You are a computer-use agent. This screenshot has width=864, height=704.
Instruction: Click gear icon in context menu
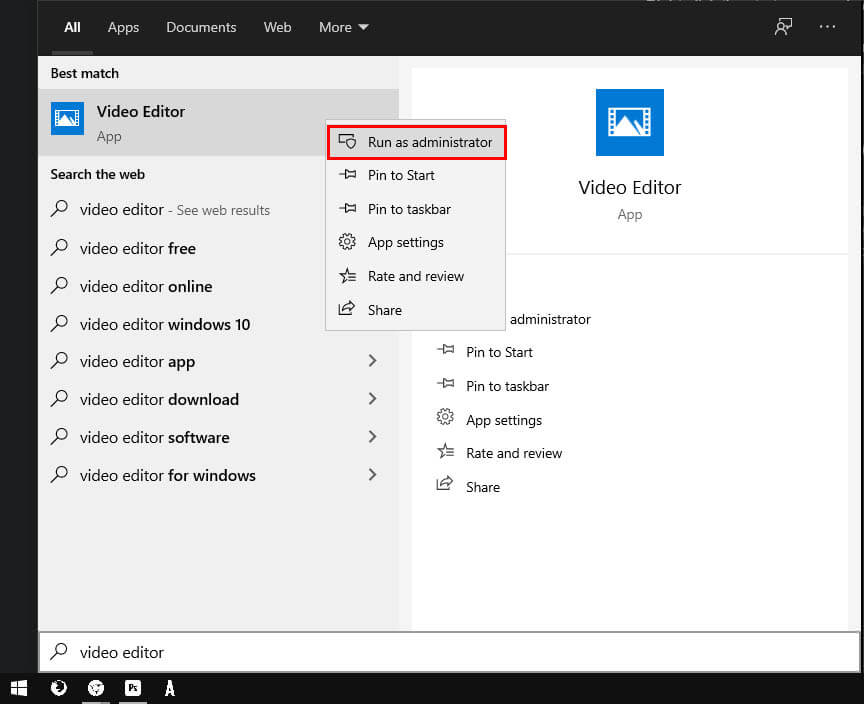pyautogui.click(x=347, y=242)
